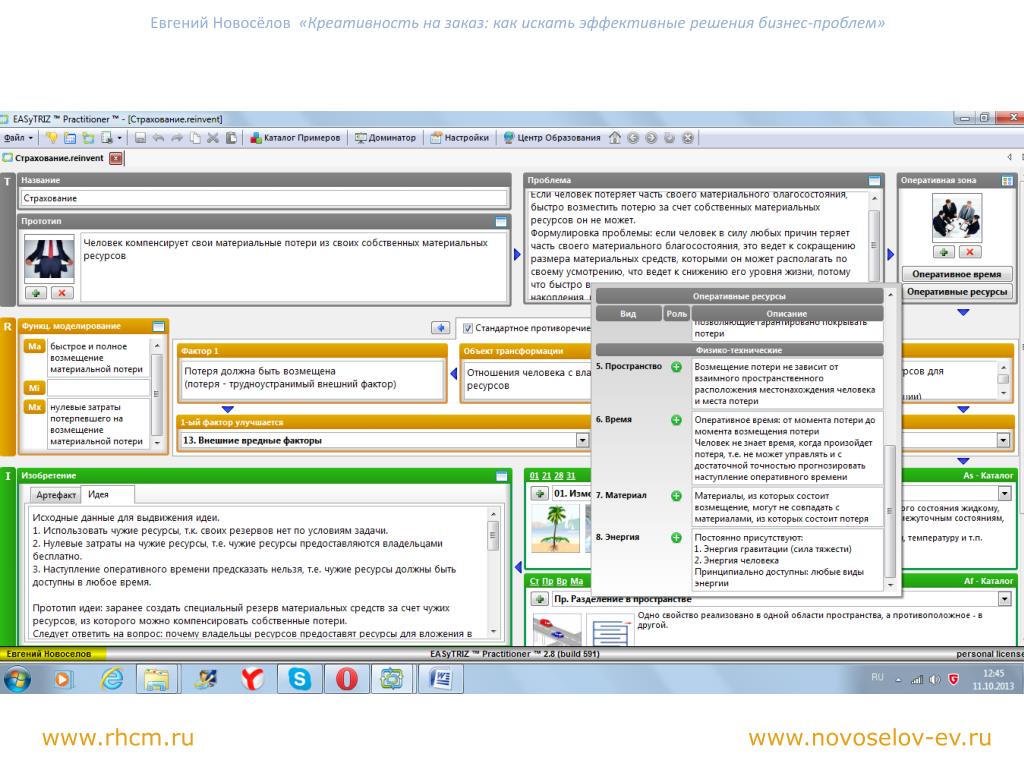The image size is (1024, 768).
Task: Click the copy icon in toolbar
Action: (195, 138)
